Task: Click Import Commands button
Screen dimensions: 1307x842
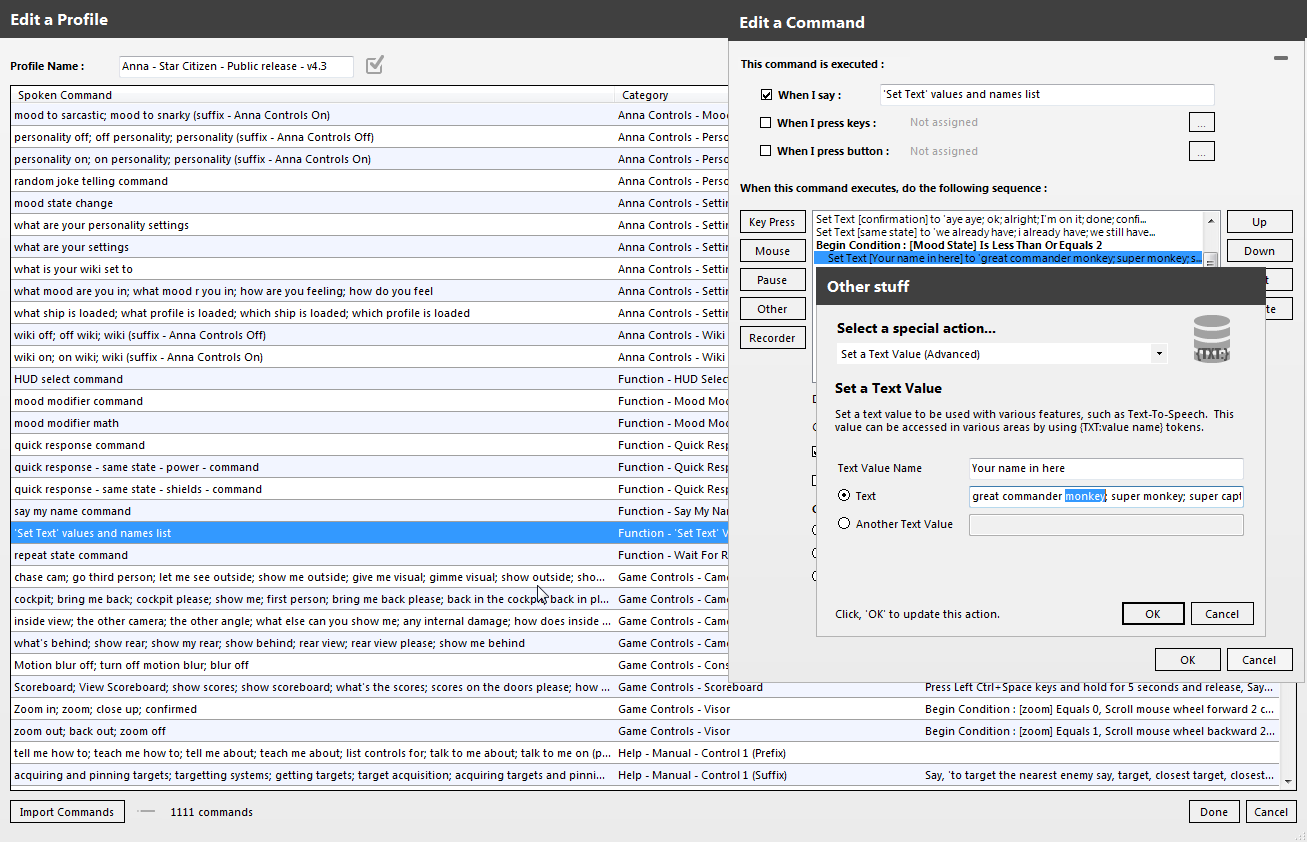Action: [67, 812]
